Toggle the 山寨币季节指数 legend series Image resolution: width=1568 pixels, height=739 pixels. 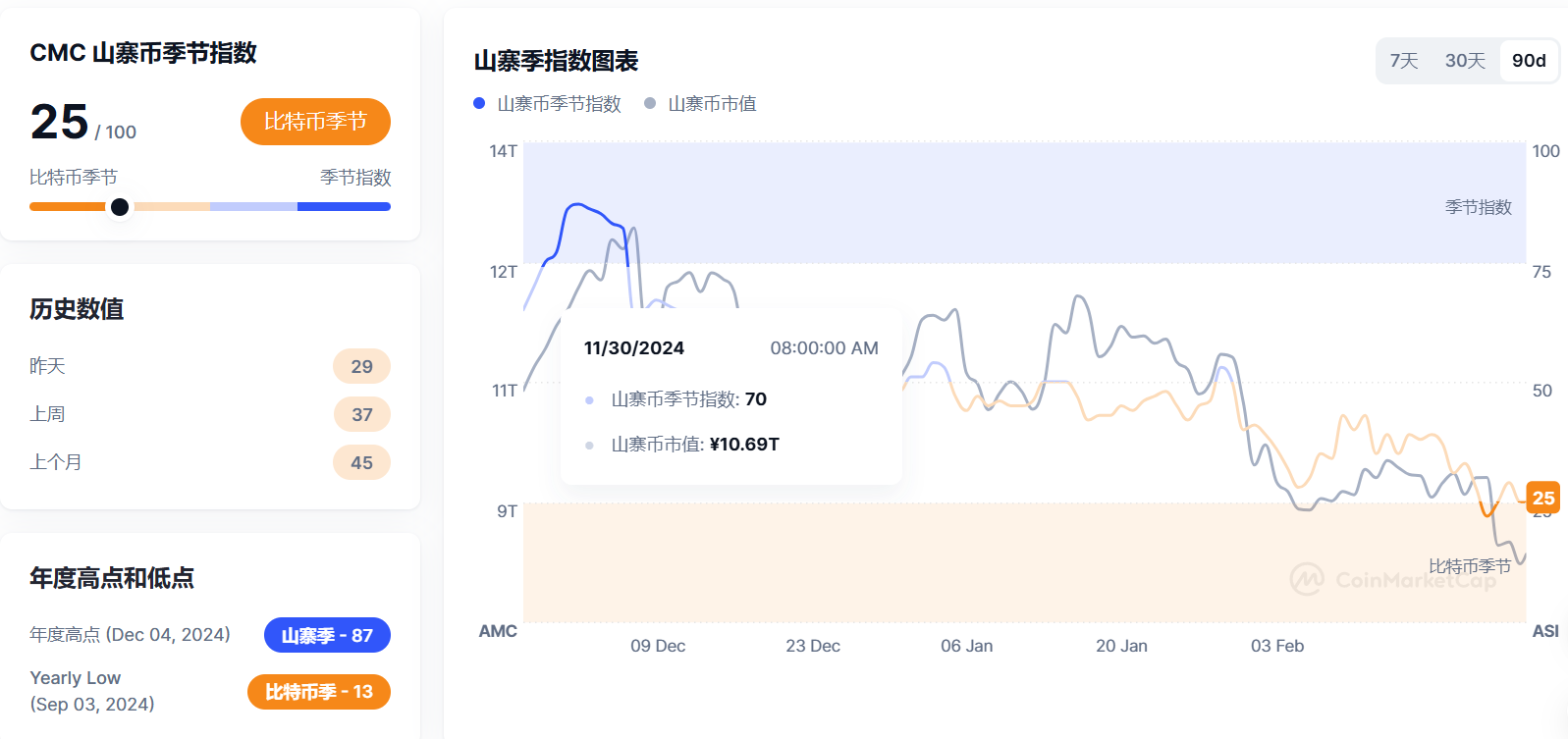point(548,104)
